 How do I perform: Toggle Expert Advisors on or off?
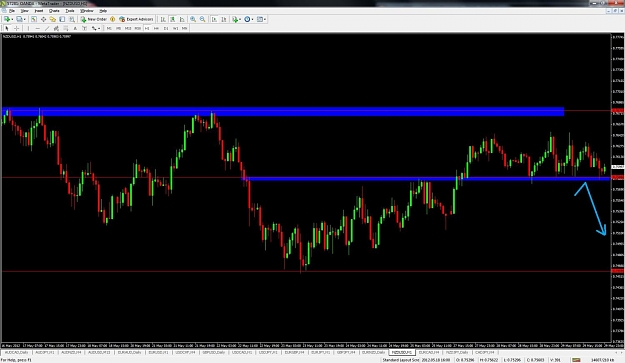(x=136, y=19)
